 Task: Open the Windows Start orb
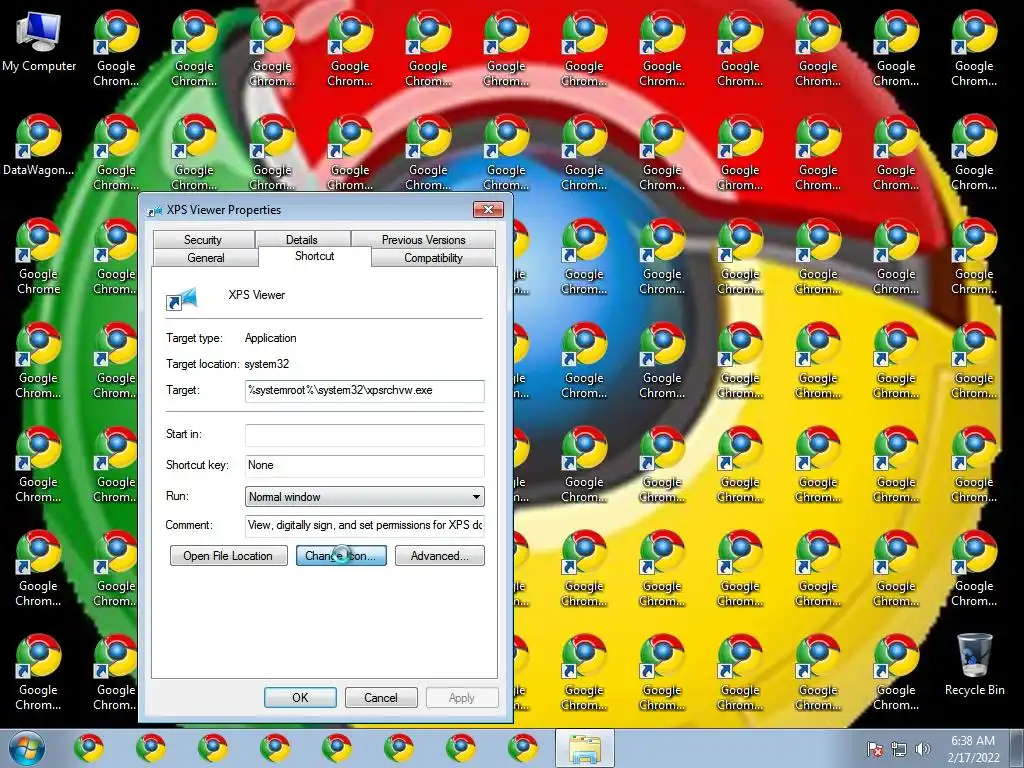pos(27,748)
